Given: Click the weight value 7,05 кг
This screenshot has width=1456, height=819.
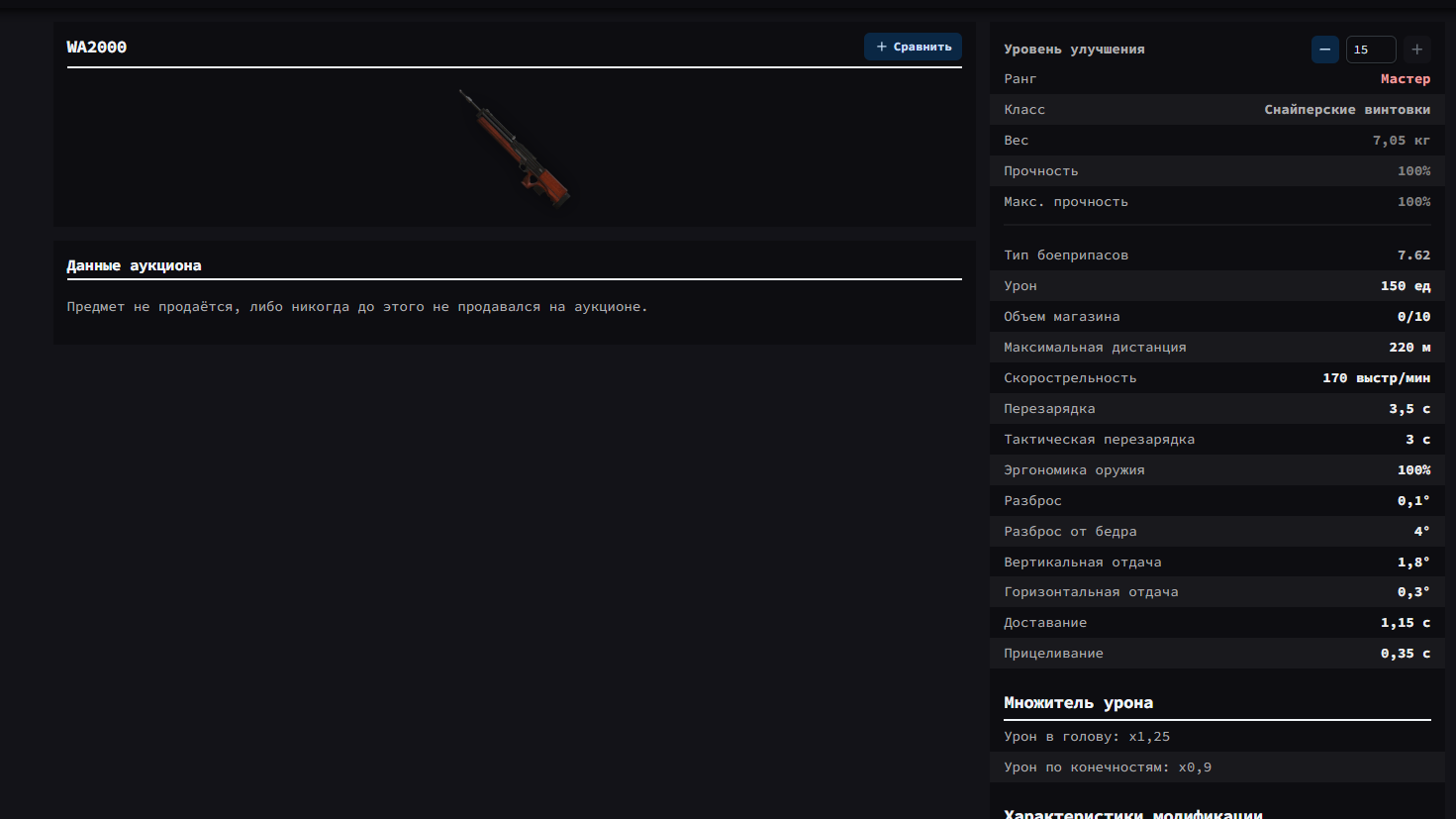Looking at the screenshot, I should (x=1402, y=141).
